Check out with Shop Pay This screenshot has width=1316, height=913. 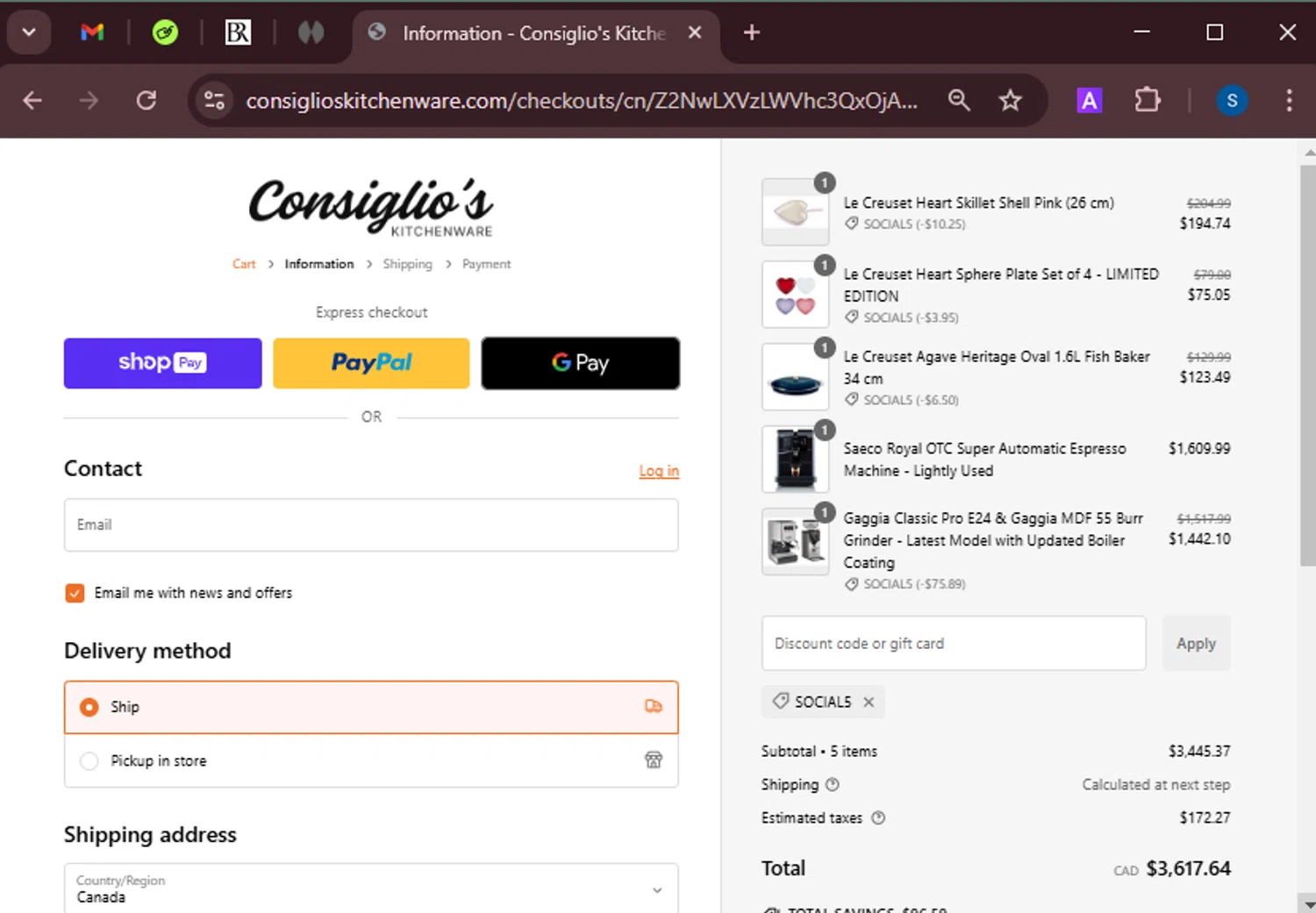coord(162,363)
